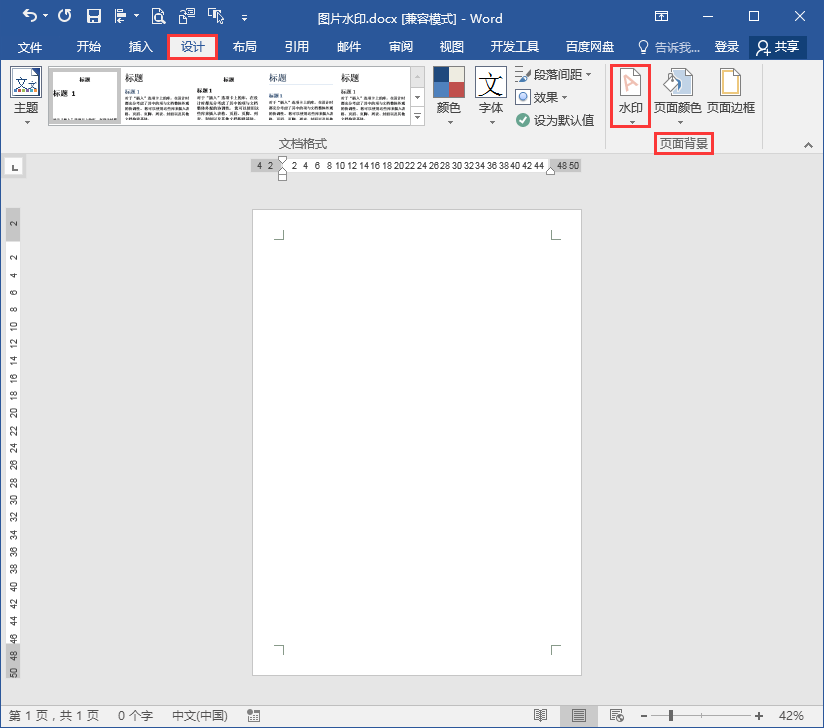The height and width of the screenshot is (728, 824).
Task: Open Print Preview magnifier page icon
Action: click(158, 16)
